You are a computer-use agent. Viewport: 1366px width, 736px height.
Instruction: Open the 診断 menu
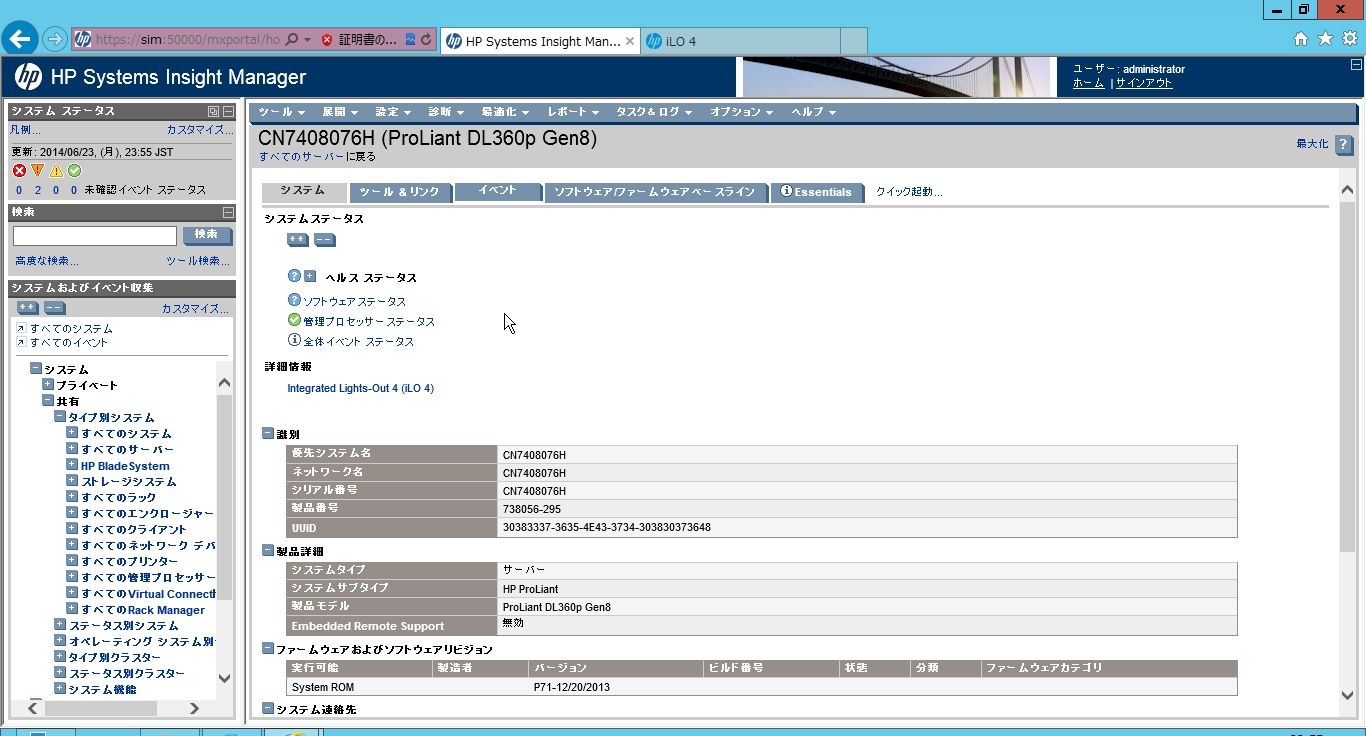click(x=445, y=112)
